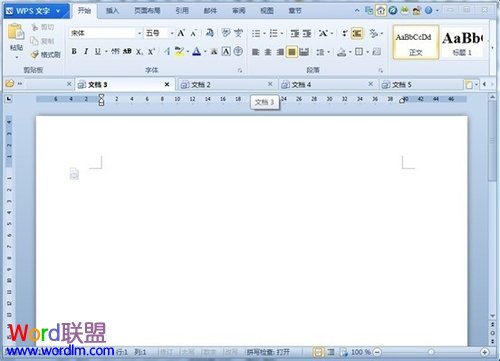Toggle Italic formatting
The height and width of the screenshot is (361, 500).
pyautogui.click(x=86, y=51)
